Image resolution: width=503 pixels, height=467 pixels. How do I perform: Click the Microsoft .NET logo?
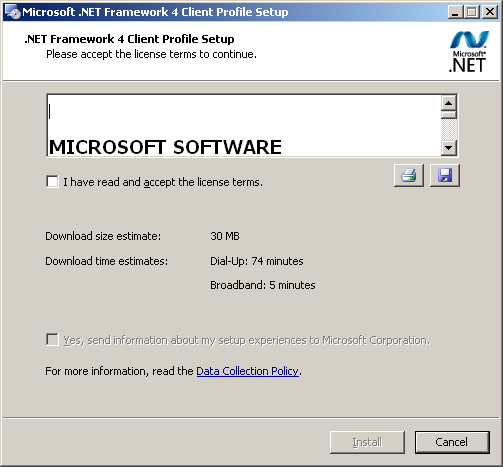(468, 52)
